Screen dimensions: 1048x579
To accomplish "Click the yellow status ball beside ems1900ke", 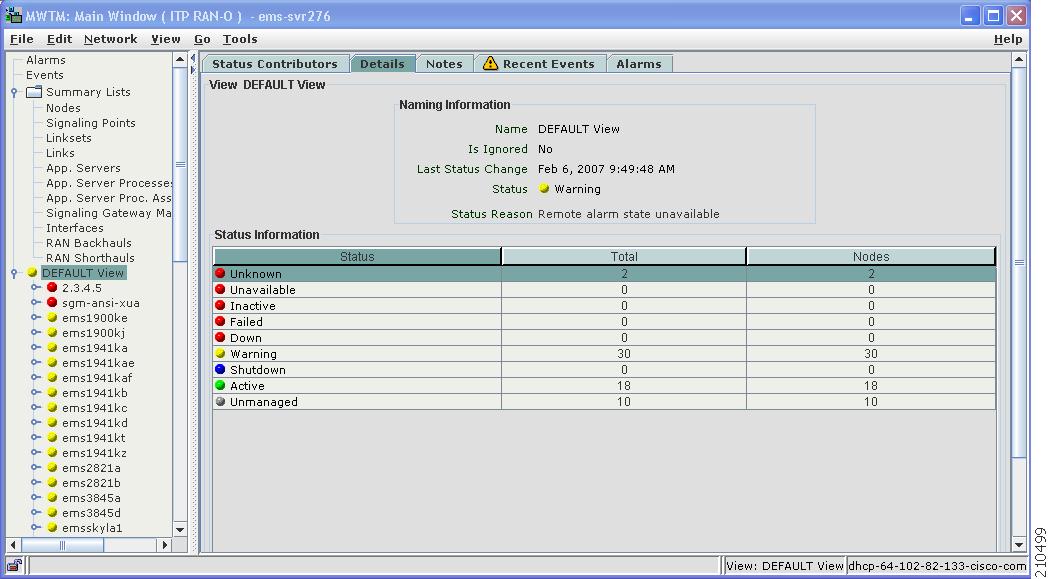I will pyautogui.click(x=52, y=318).
